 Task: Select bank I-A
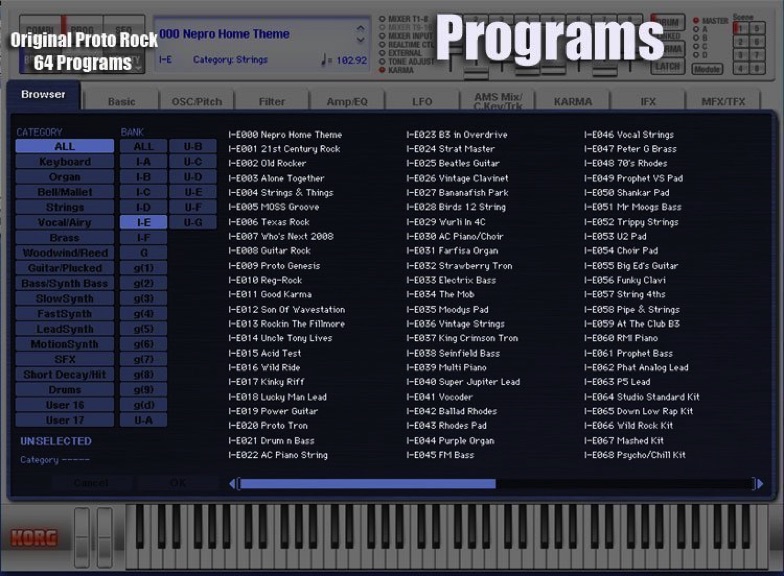(x=144, y=162)
